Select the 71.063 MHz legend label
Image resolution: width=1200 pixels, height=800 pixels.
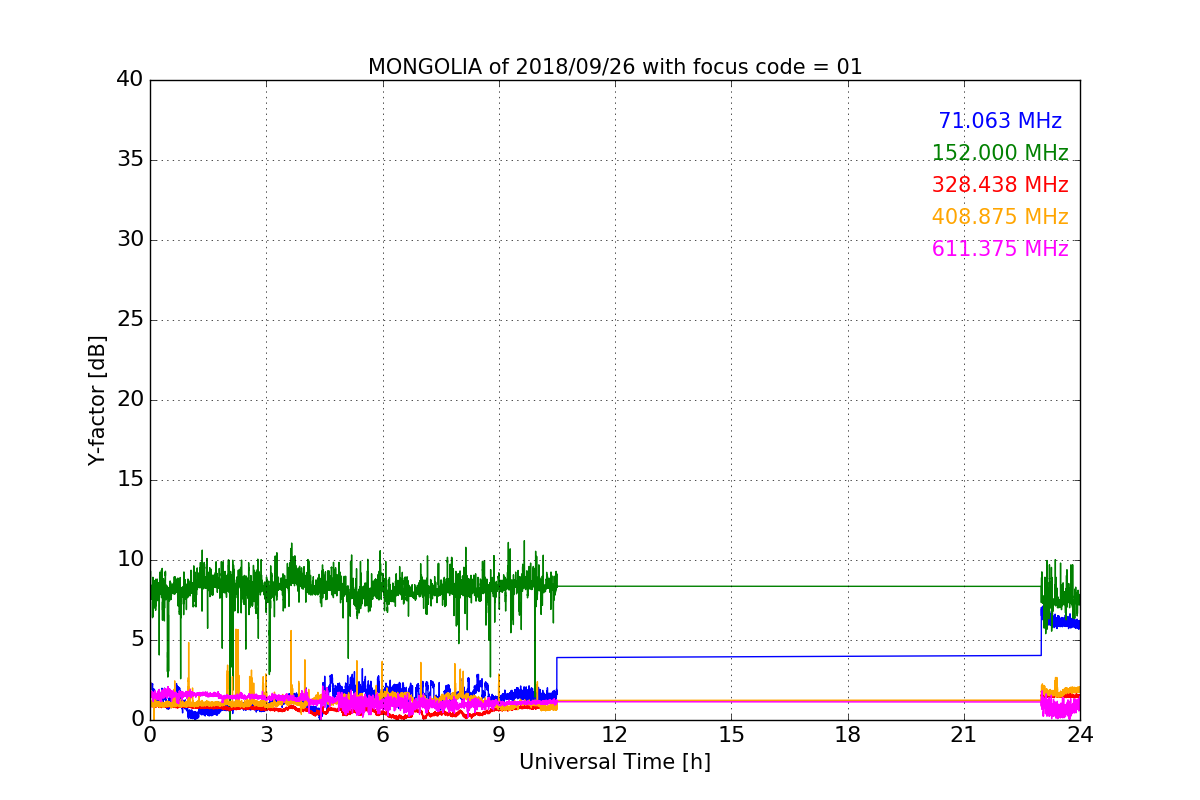[x=1000, y=121]
